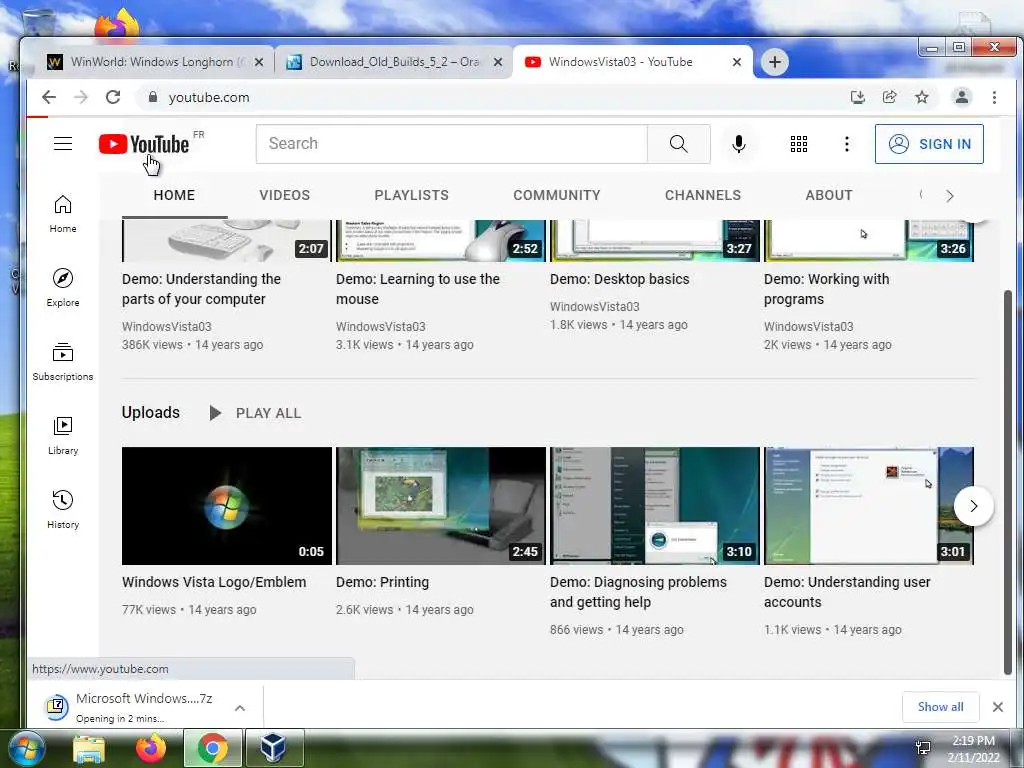Screen dimensions: 1024x768
Task: Open YouTube settings three-dot menu
Action: point(846,144)
